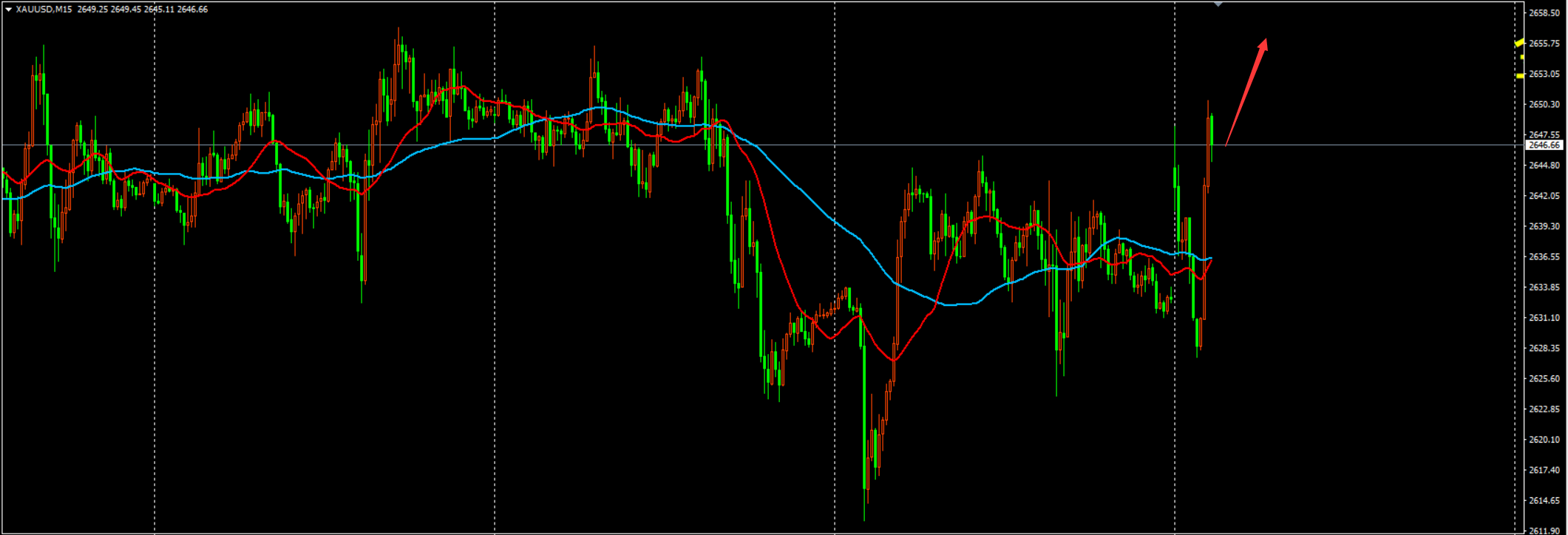Click the 2617.40 price scale label

coord(1544,470)
